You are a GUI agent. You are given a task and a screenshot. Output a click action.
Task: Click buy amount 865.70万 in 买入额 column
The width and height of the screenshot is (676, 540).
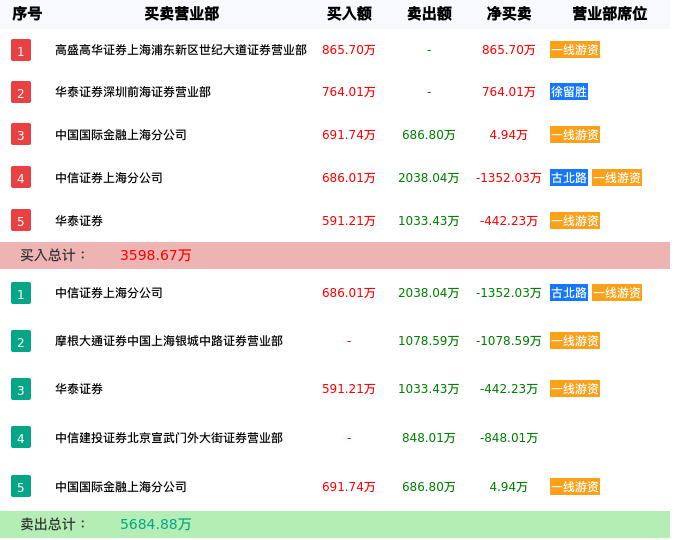tap(349, 50)
